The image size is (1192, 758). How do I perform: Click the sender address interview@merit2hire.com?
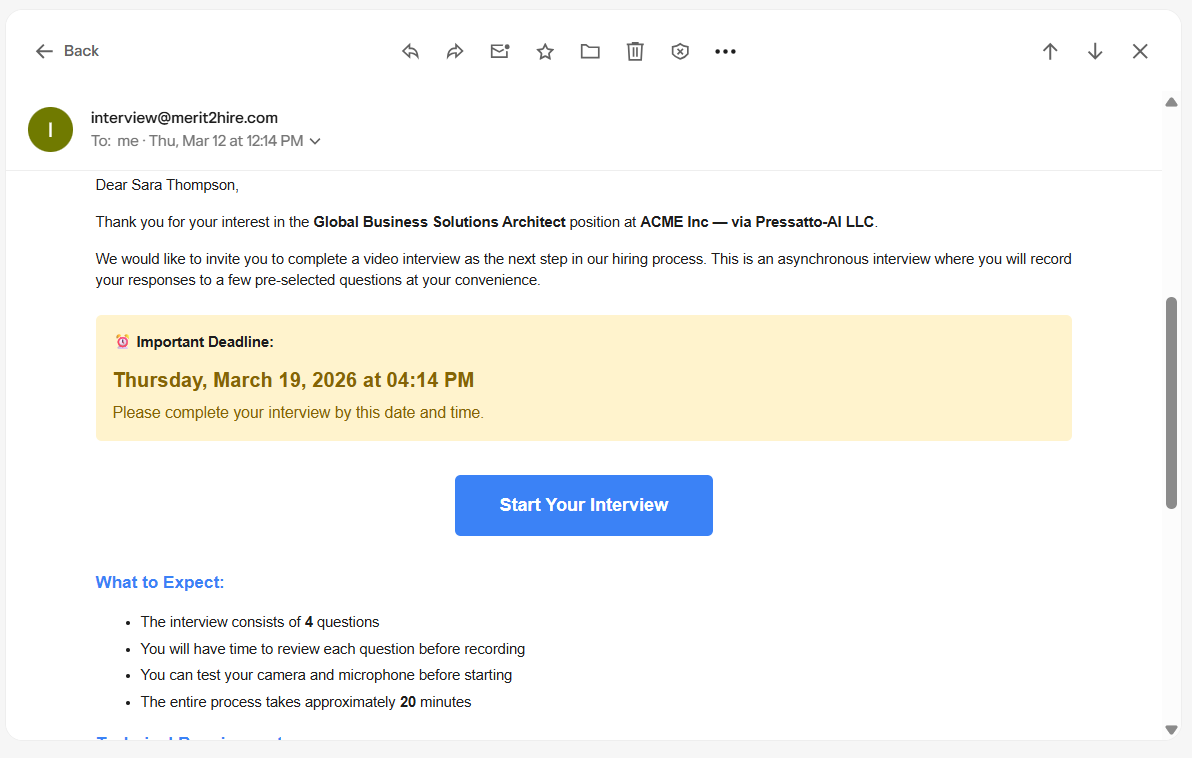pyautogui.click(x=184, y=117)
